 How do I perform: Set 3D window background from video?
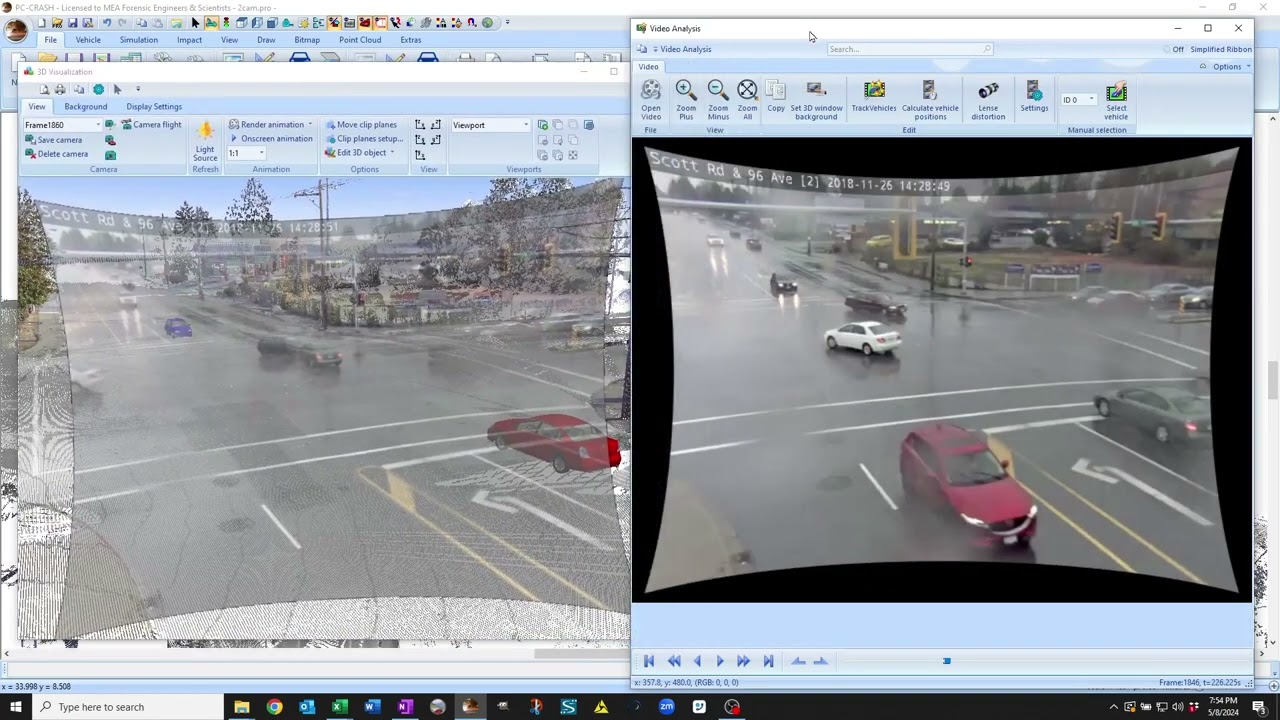click(x=816, y=100)
